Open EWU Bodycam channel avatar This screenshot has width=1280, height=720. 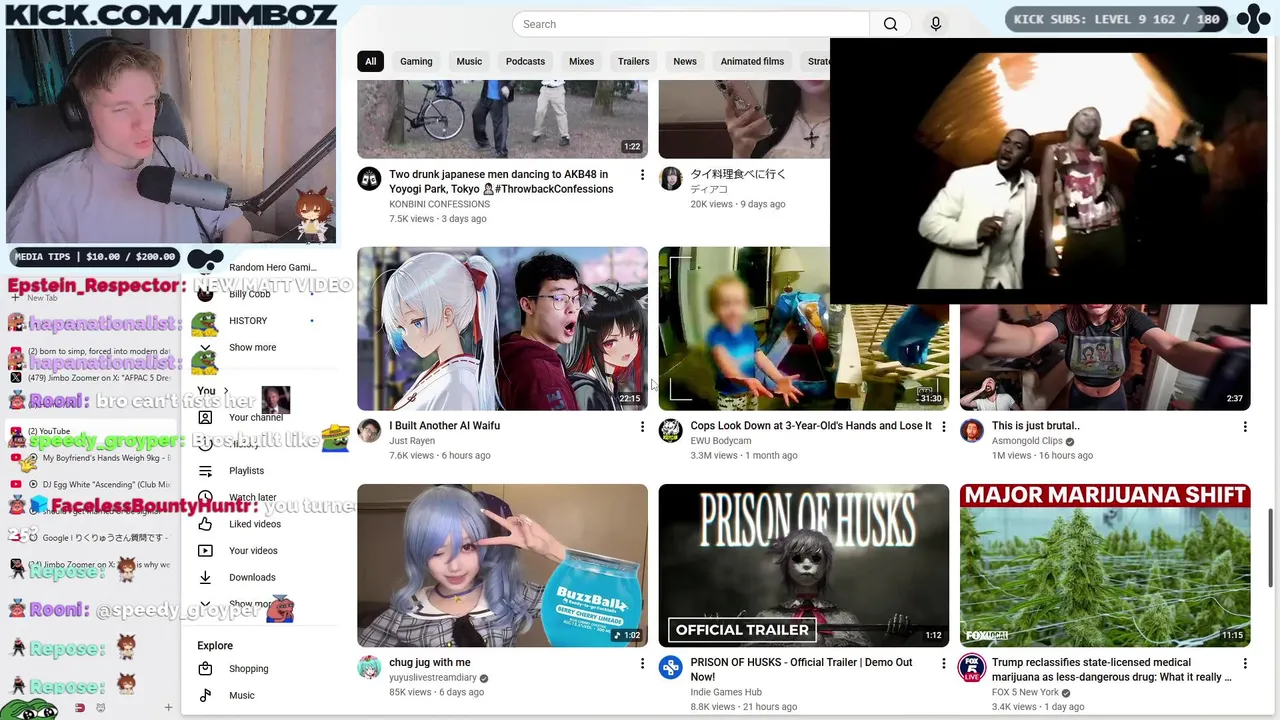click(x=670, y=431)
